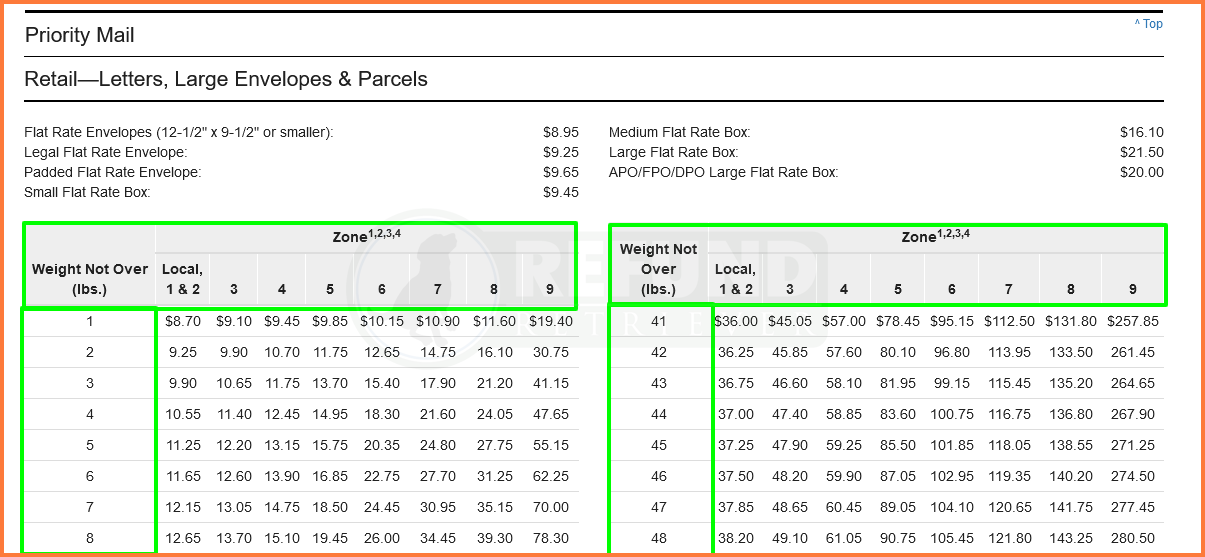Viewport: 1205px width, 557px height.
Task: Select the $257.85 rate for 41 lbs
Action: [1133, 322]
